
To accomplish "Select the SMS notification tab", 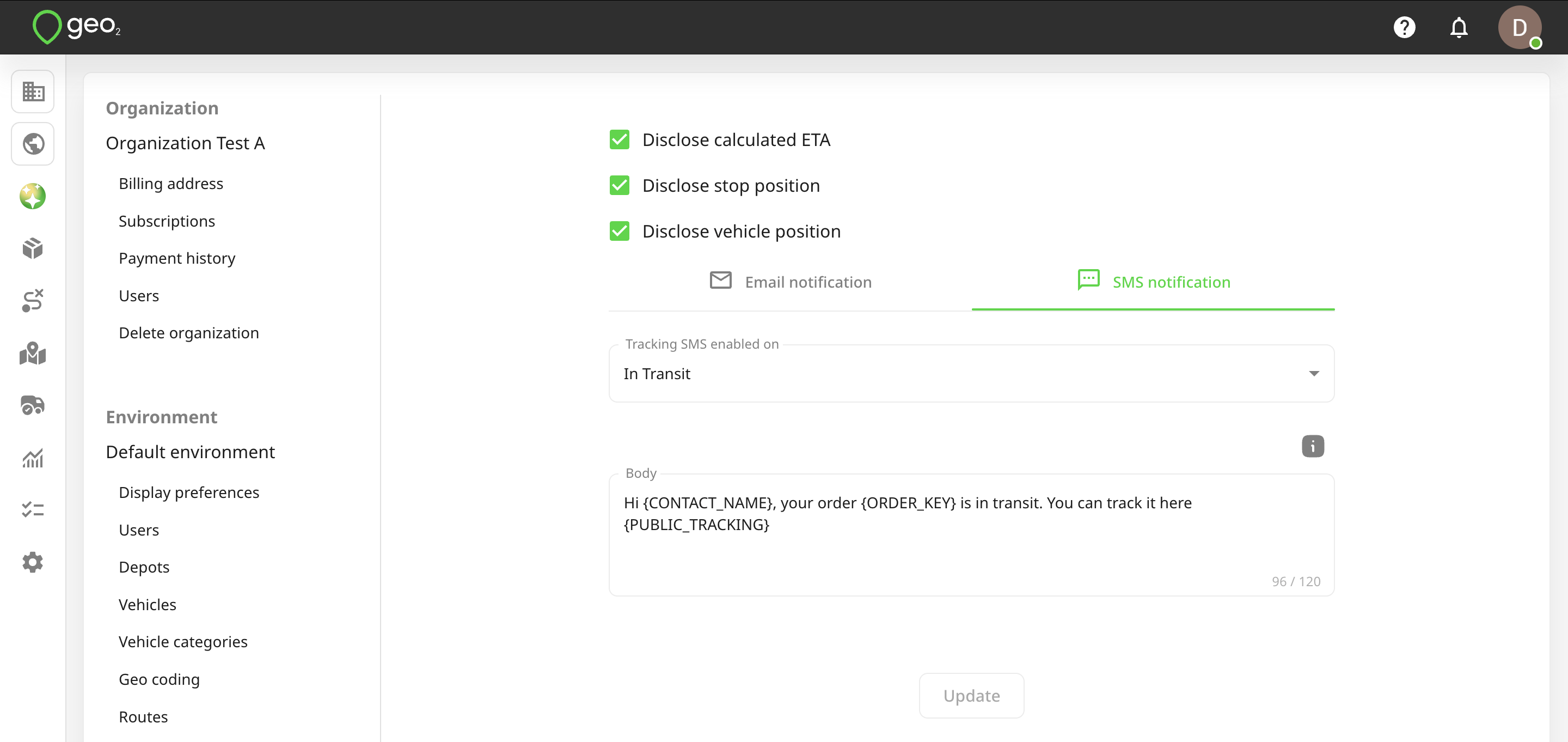I will [x=1153, y=282].
